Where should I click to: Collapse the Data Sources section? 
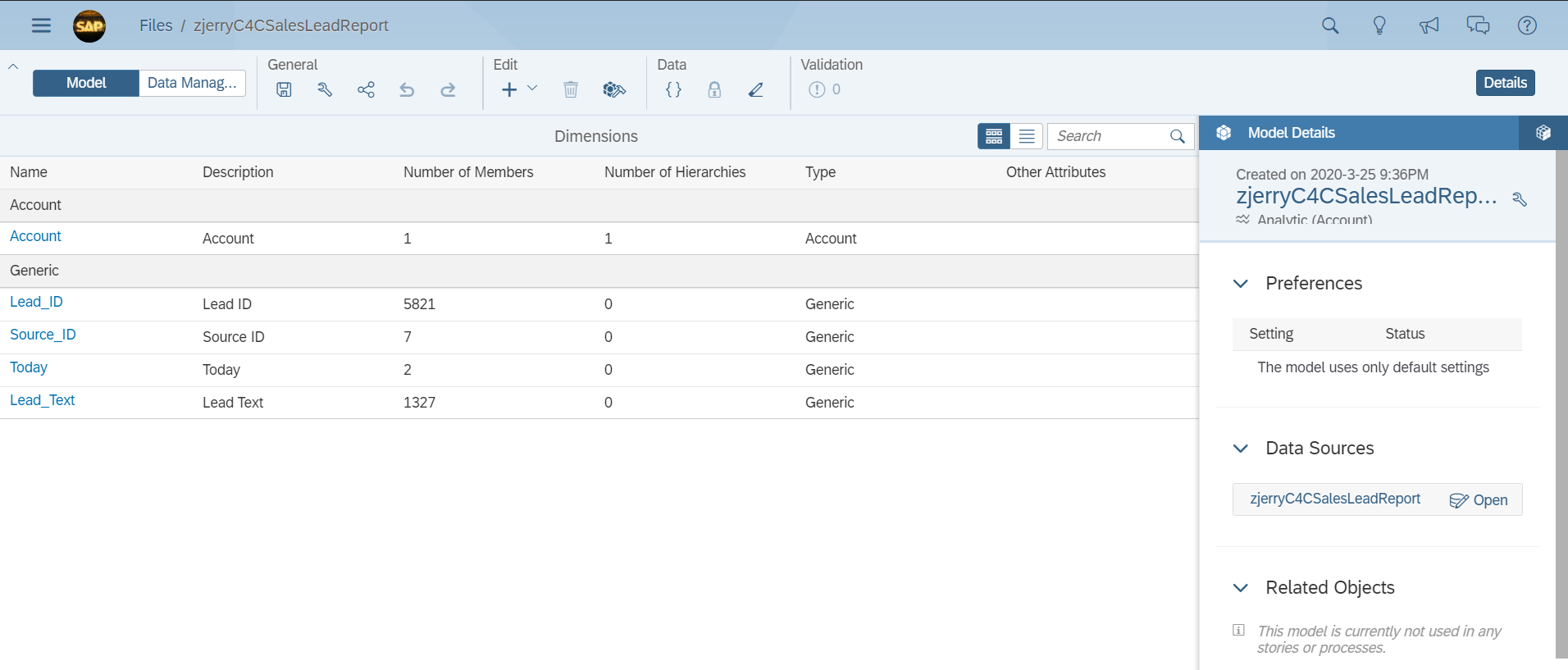[x=1241, y=449]
